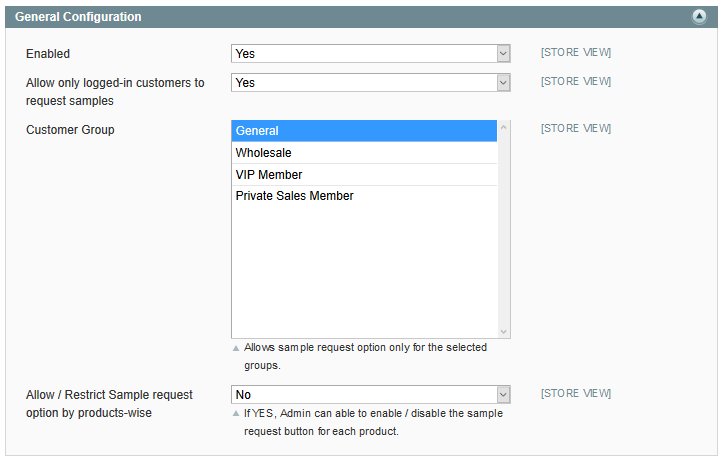This screenshot has height=460, width=721.
Task: Click the Customer Group list scrollbar track
Action: [x=504, y=230]
